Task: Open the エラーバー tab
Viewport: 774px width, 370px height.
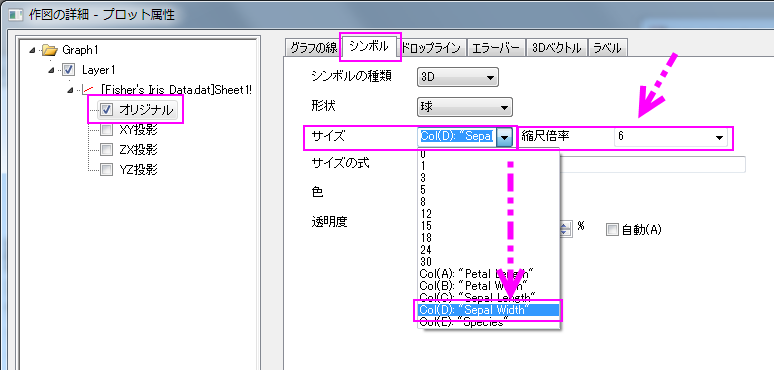Action: click(x=496, y=48)
